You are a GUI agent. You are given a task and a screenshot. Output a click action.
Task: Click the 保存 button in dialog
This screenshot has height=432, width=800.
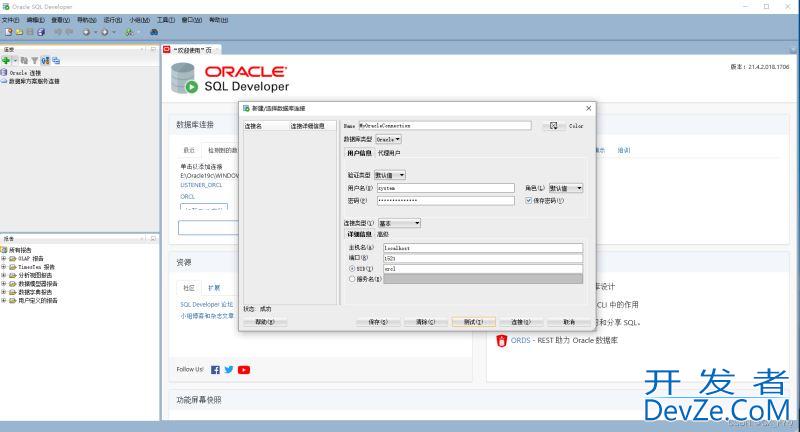pyautogui.click(x=378, y=322)
